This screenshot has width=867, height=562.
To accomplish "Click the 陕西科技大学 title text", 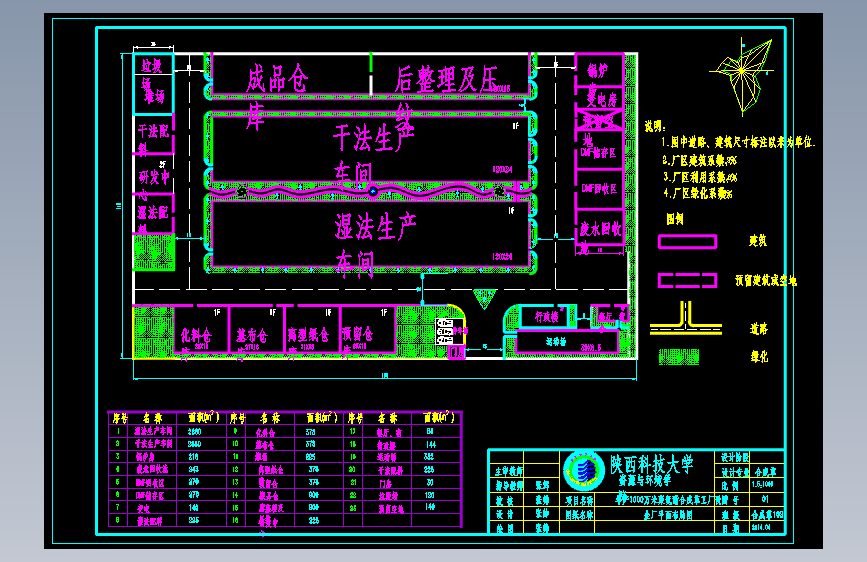I will click(652, 465).
